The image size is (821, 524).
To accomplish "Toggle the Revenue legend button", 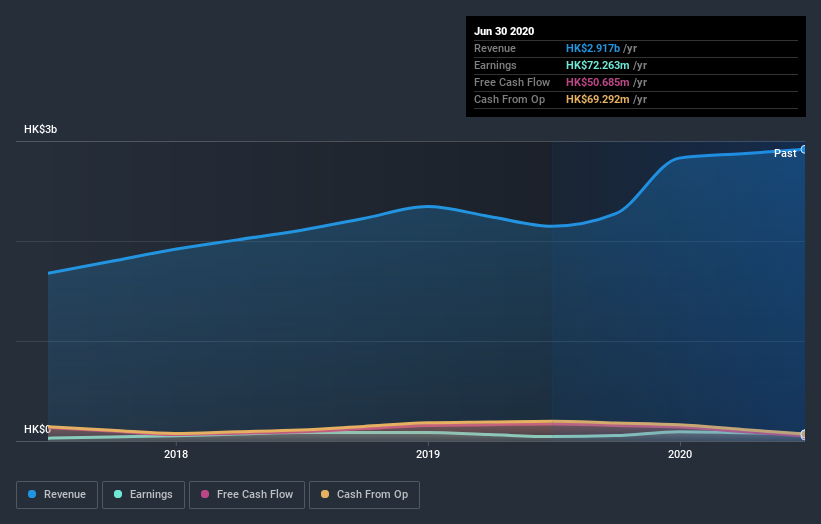I will coord(57,495).
